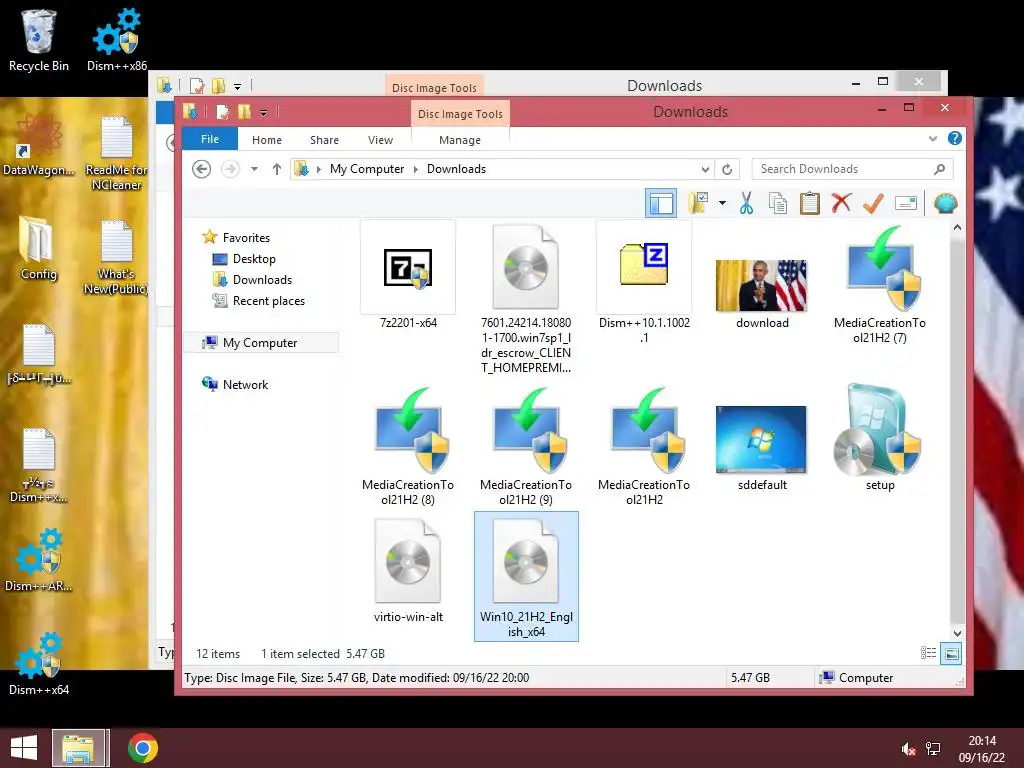The height and width of the screenshot is (768, 1024).
Task: Select MediaCreationTool21H2 (9) file
Action: point(526,447)
